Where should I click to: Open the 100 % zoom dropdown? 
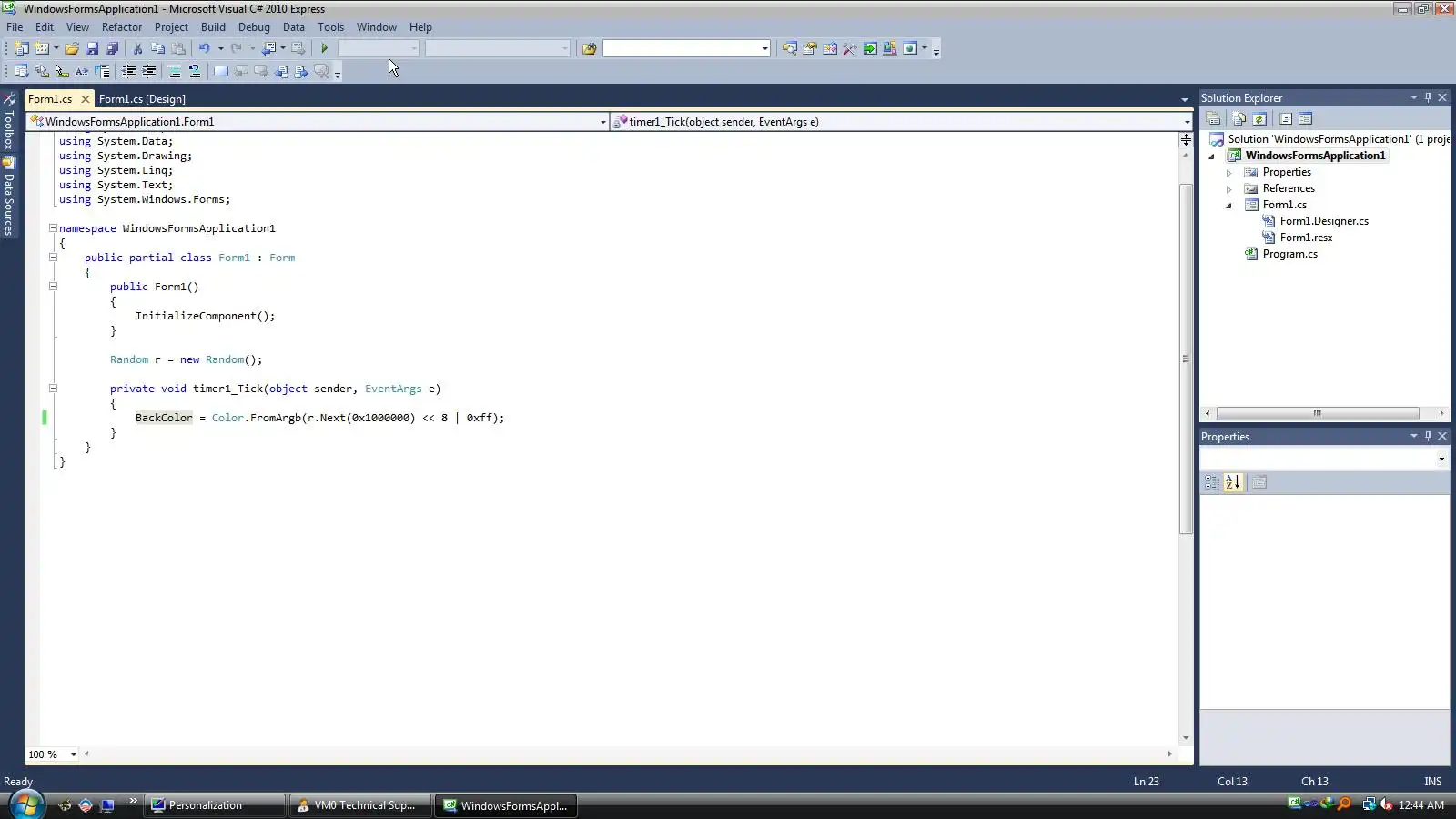click(74, 754)
